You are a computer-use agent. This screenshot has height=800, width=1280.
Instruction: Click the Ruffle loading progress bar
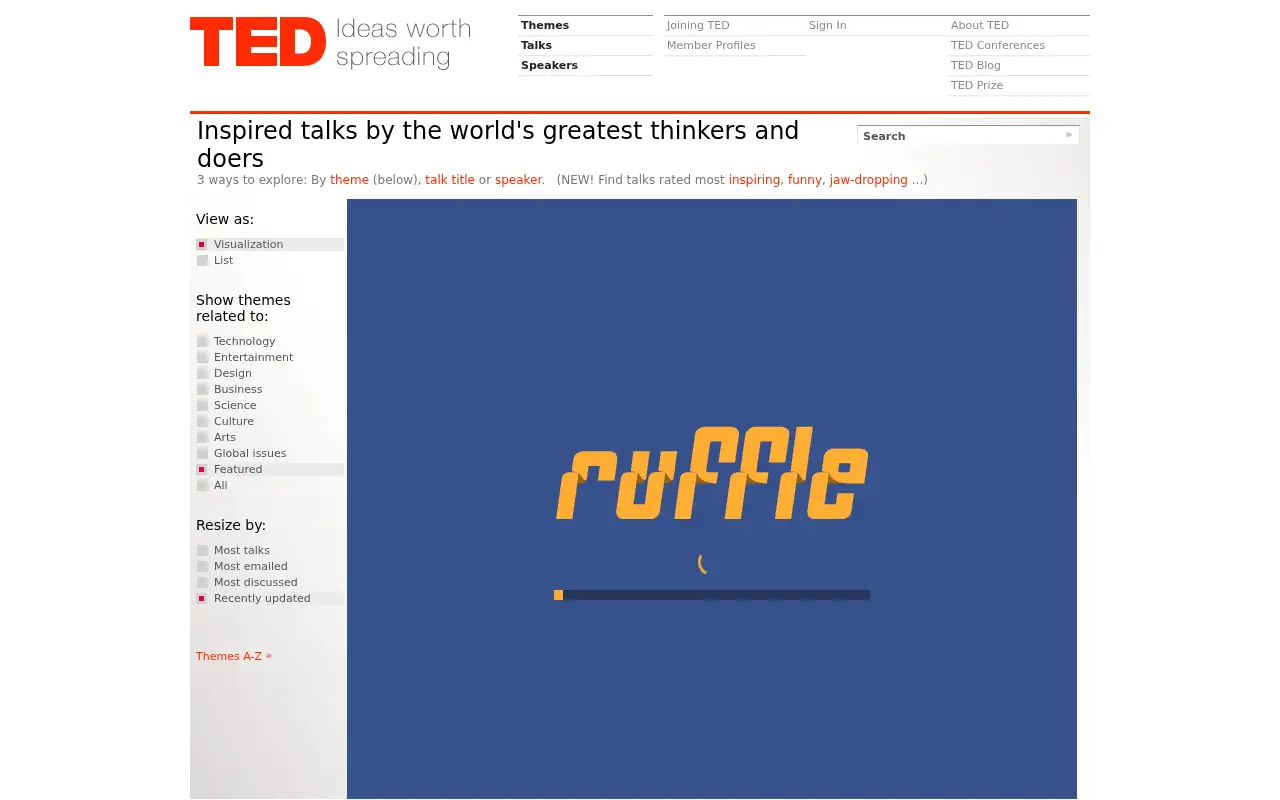[x=712, y=595]
